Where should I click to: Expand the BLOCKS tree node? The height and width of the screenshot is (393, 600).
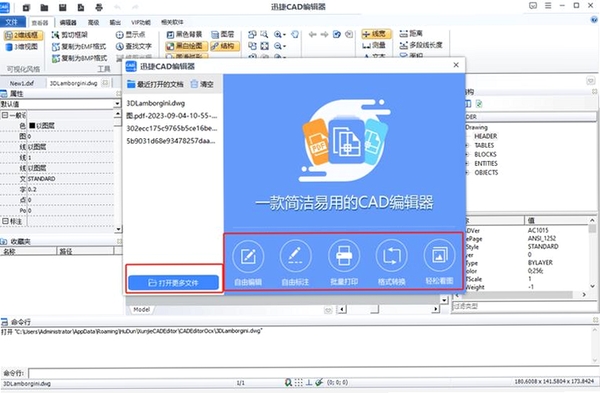click(x=467, y=155)
